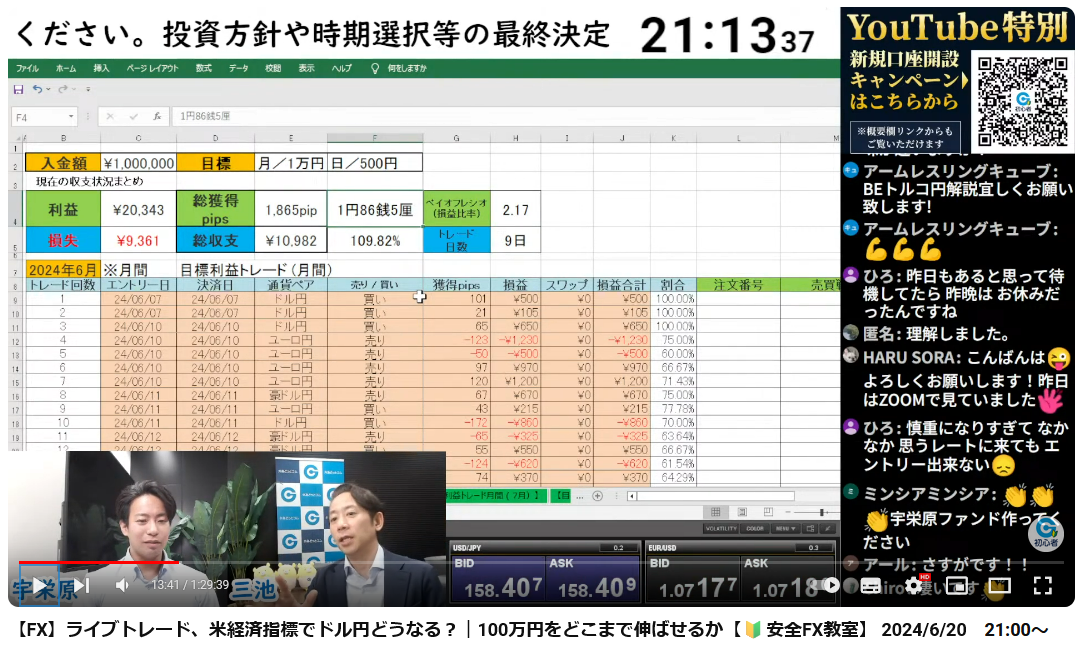Open YouTube player settings gear
This screenshot has width=1082, height=647.
tap(913, 585)
